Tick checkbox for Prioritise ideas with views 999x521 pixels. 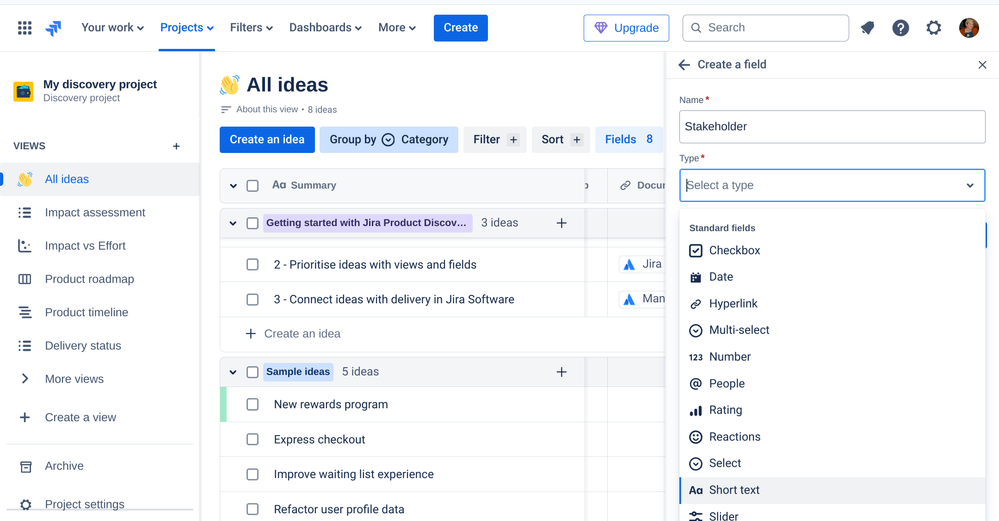pyautogui.click(x=253, y=264)
